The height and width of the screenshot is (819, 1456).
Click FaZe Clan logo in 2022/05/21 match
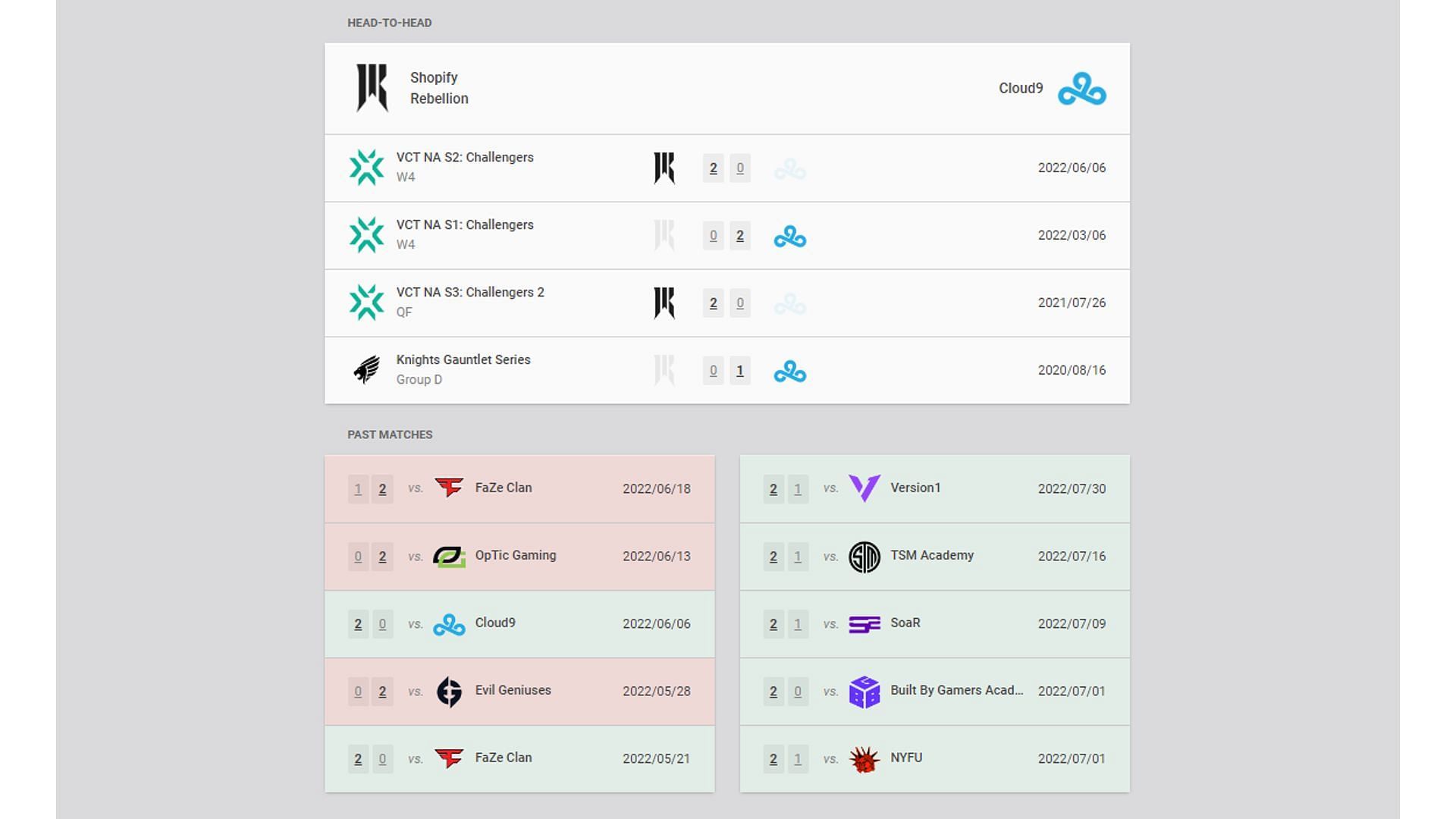[x=449, y=758]
